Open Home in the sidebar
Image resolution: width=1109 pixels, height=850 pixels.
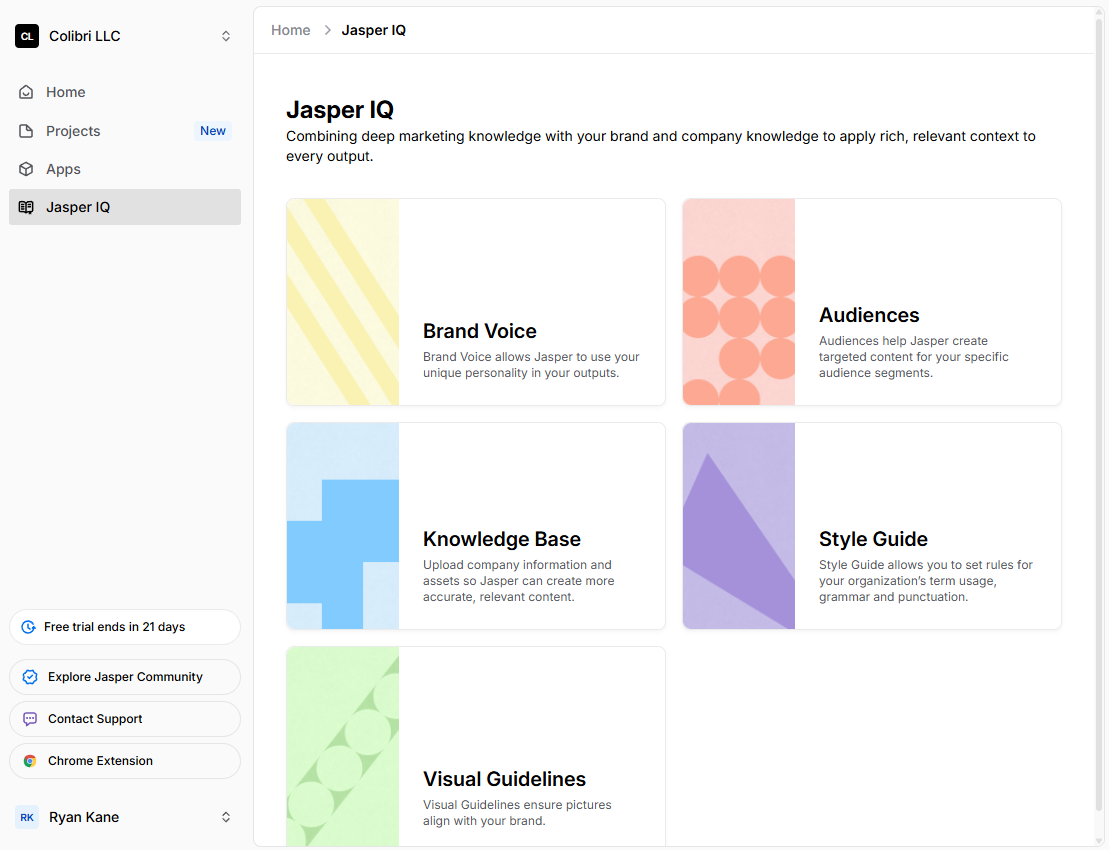pos(124,92)
